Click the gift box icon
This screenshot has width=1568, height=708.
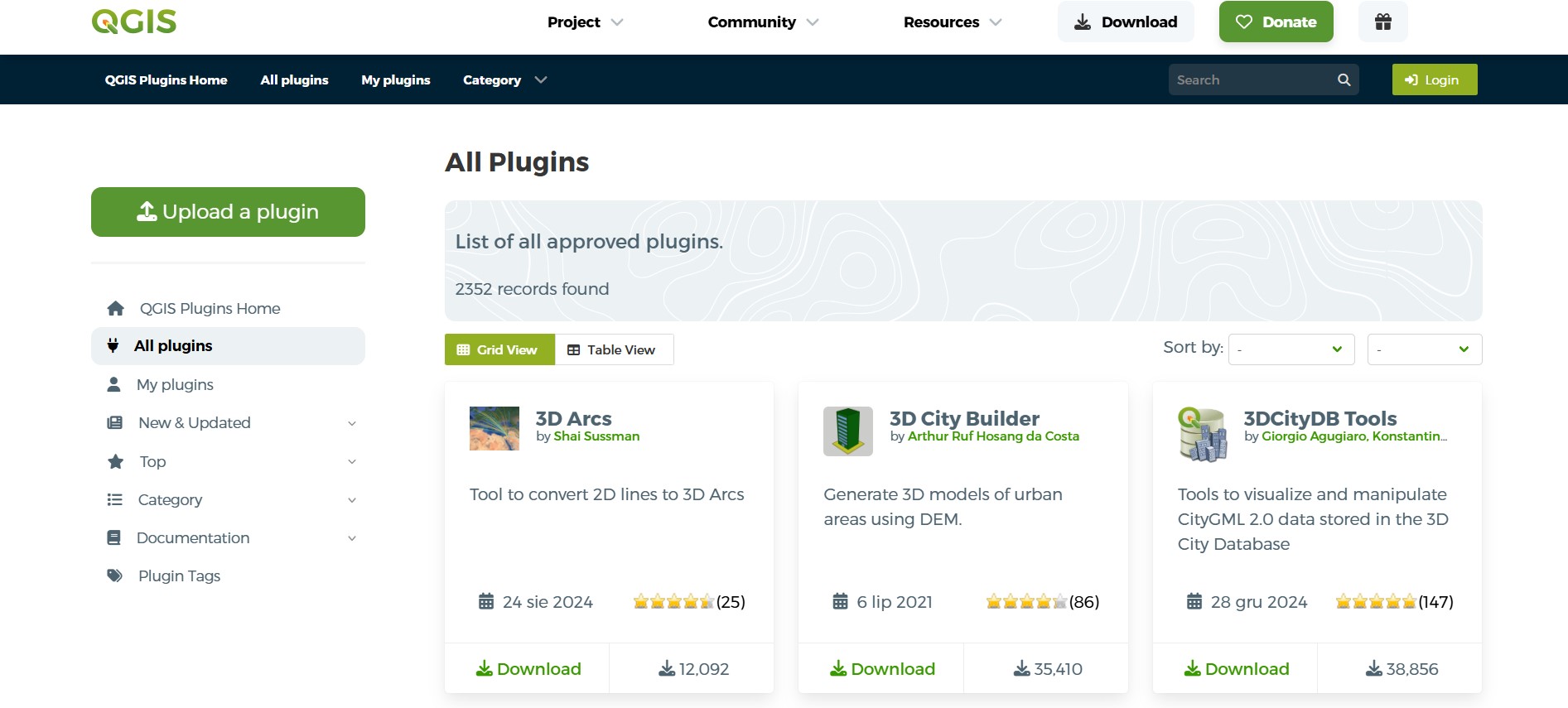1382,22
